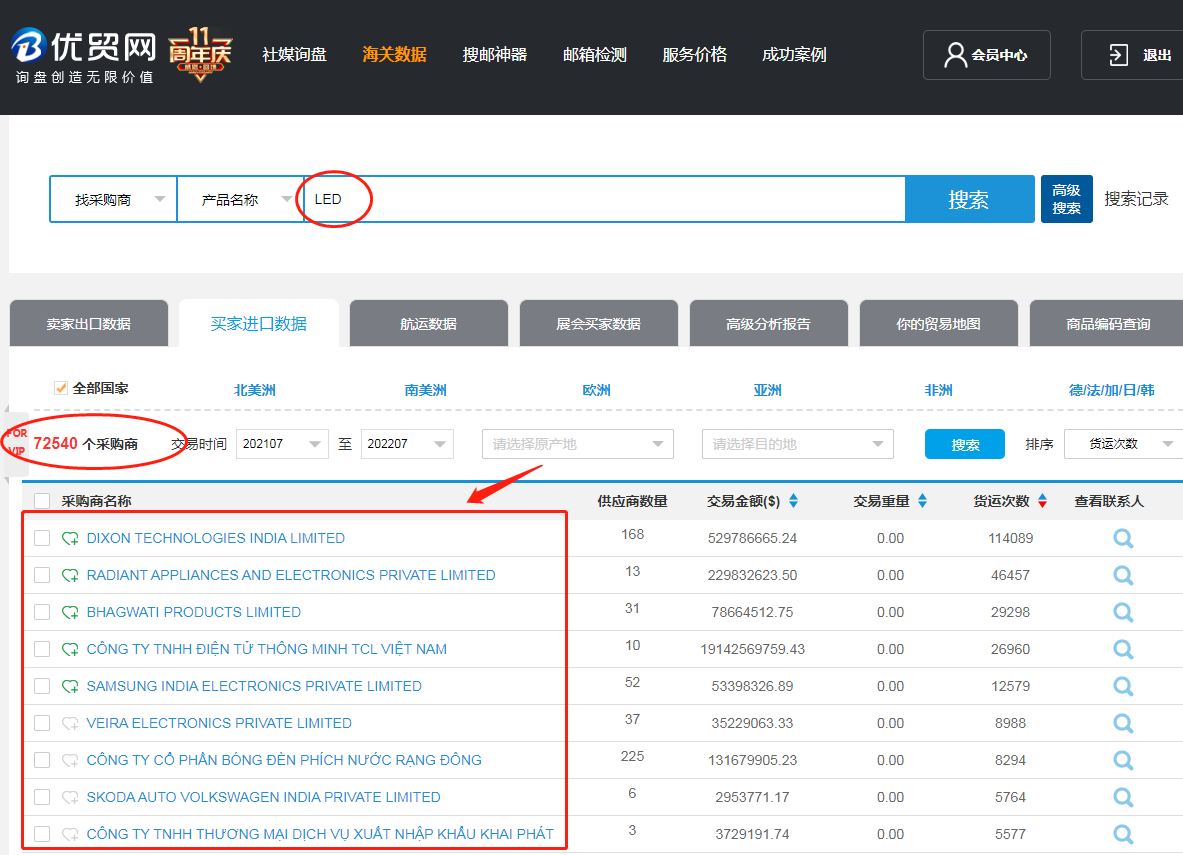This screenshot has height=855, width=1183.
Task: Sort by 交易金额 using its arrow icon
Action: point(793,500)
